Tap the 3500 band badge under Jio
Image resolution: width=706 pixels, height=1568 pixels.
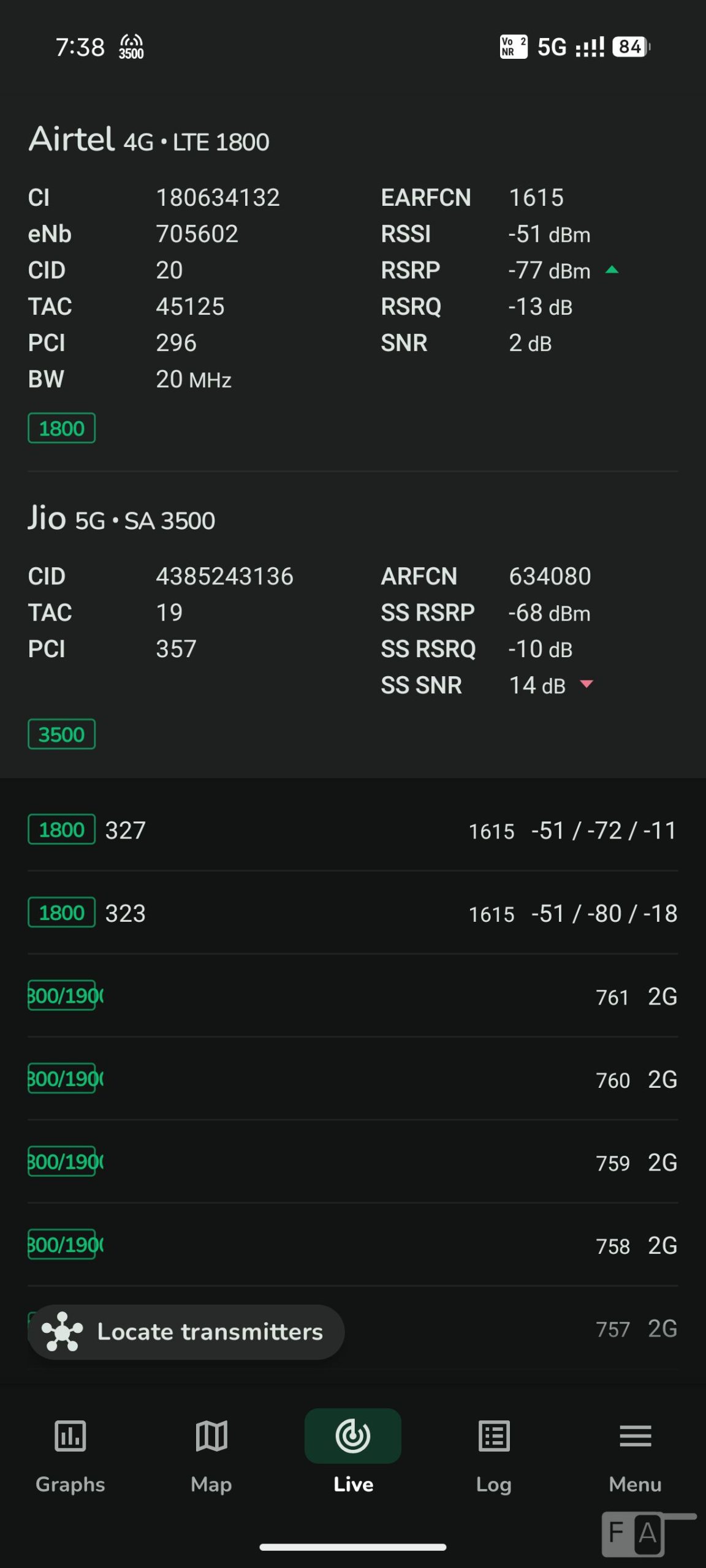point(61,734)
